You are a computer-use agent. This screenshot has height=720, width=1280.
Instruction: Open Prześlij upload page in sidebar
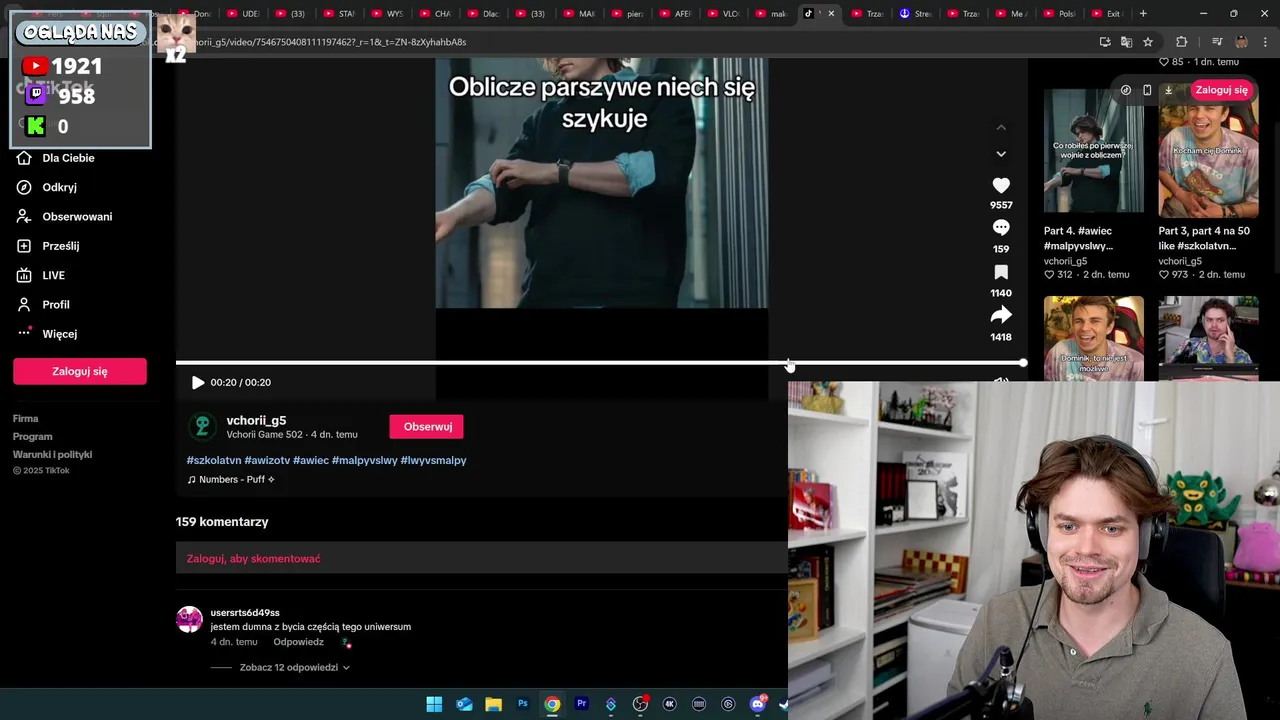click(60, 246)
